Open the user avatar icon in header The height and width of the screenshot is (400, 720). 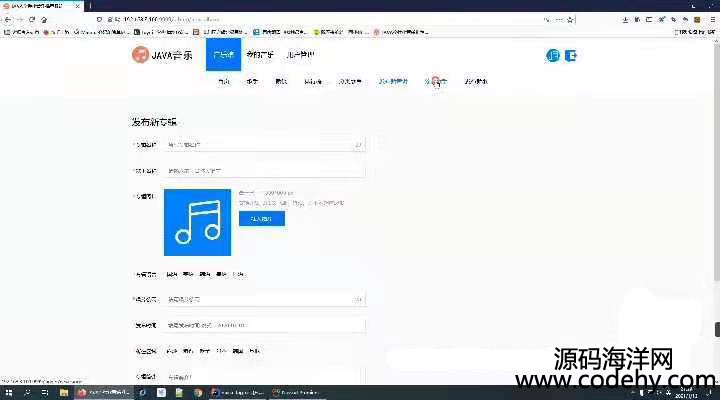click(553, 56)
